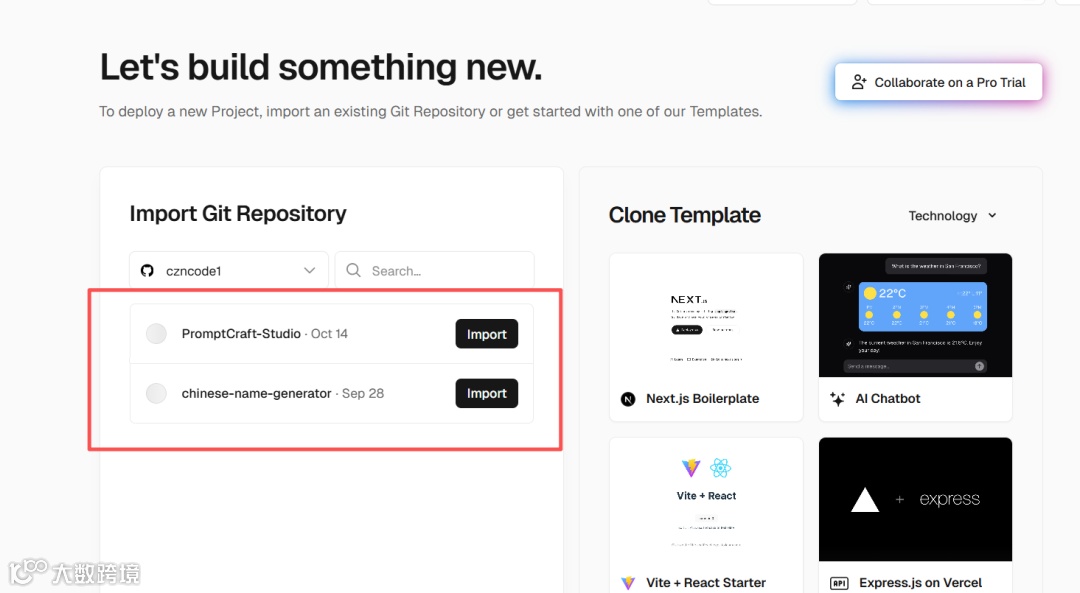
Task: Select the Vite + React template thumbnail
Action: click(706, 500)
